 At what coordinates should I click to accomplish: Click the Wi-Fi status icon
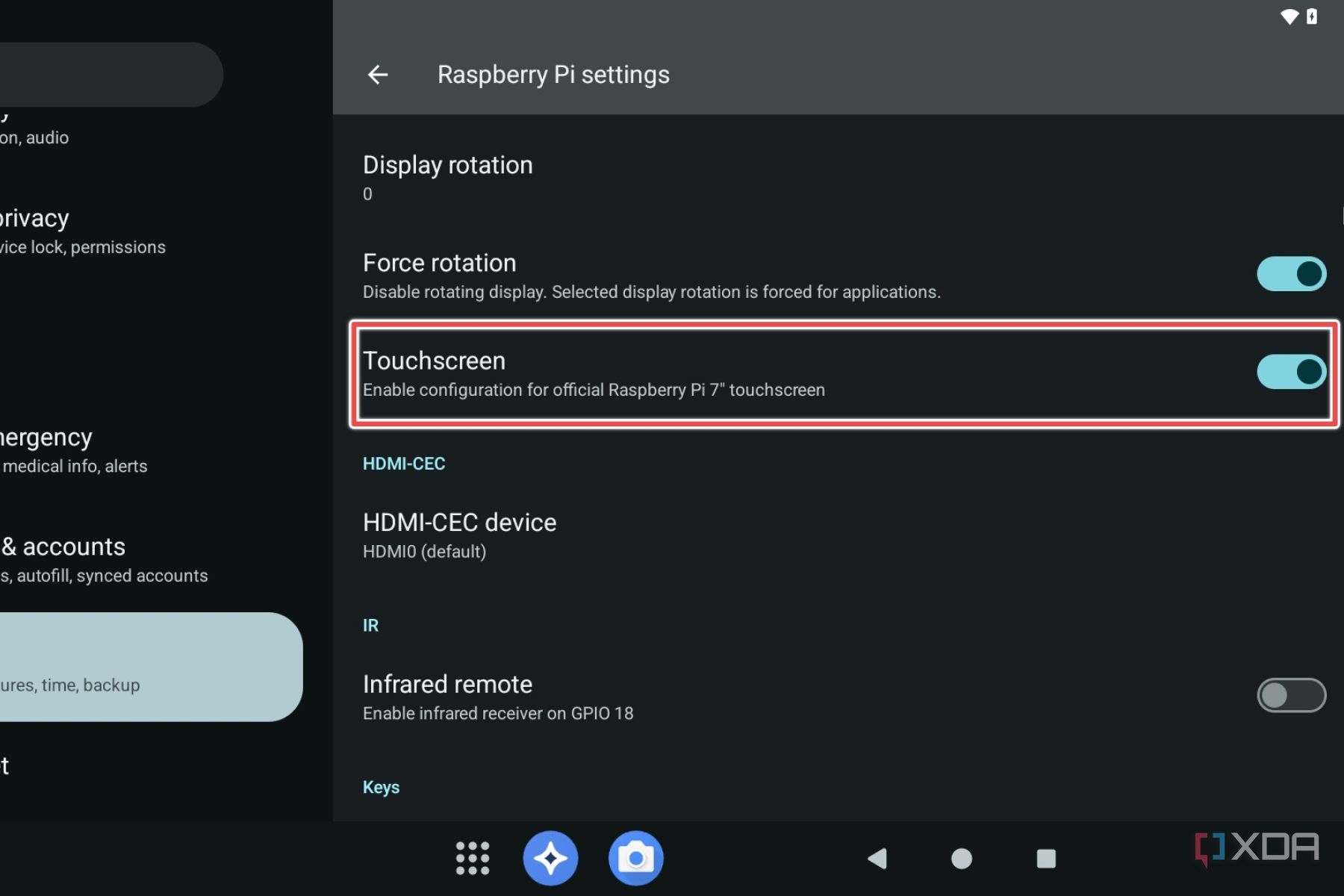pyautogui.click(x=1288, y=16)
